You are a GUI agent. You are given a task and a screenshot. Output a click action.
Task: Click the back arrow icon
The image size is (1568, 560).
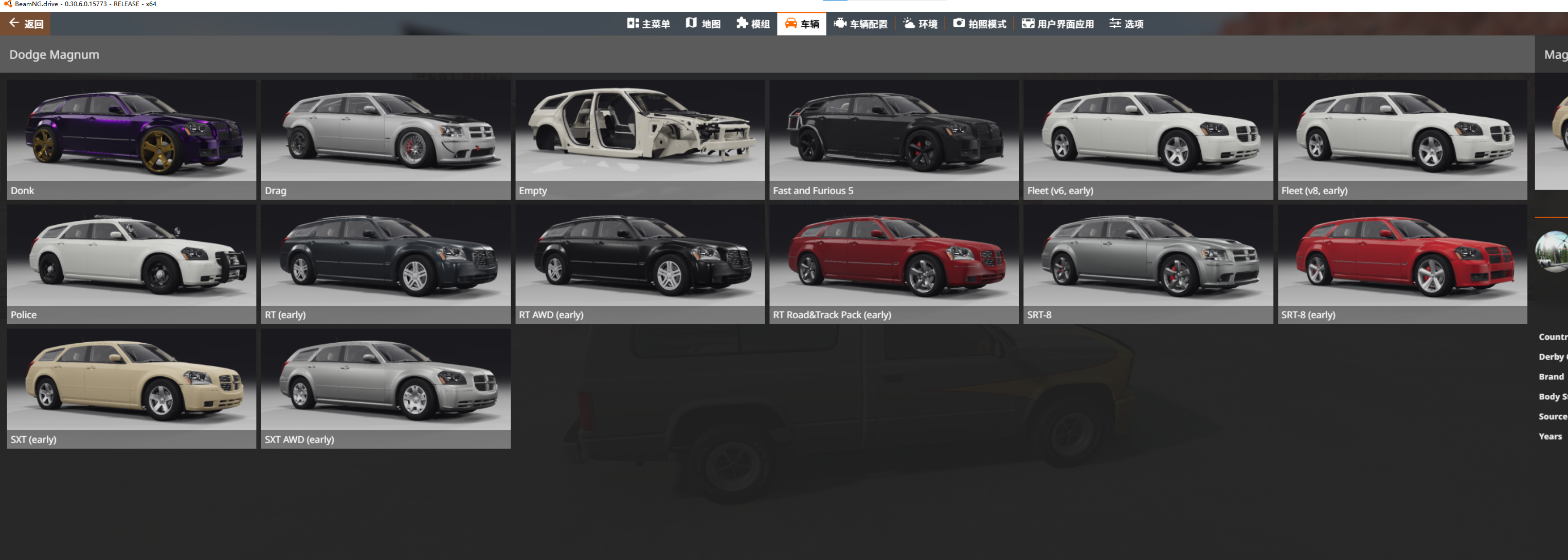[14, 23]
